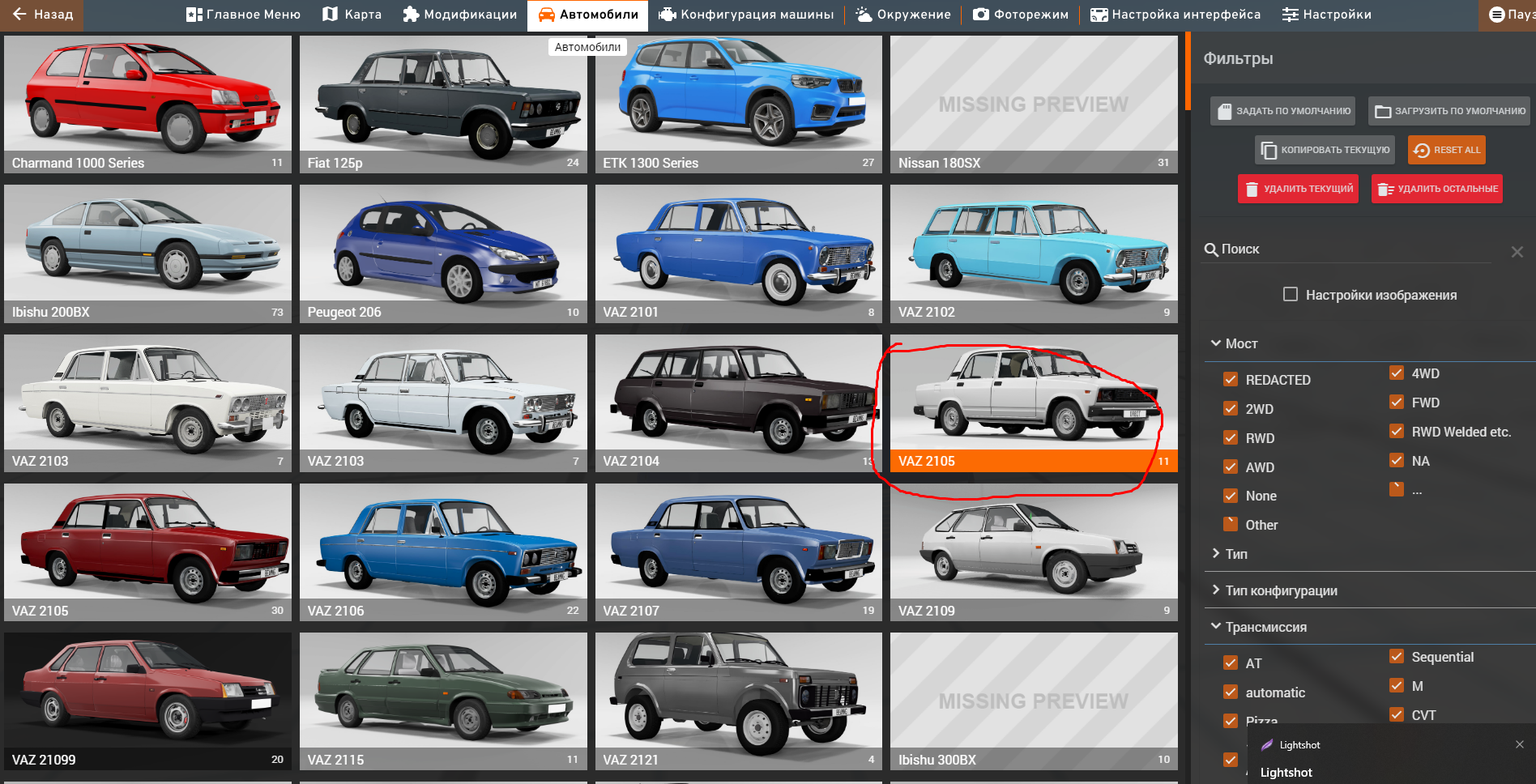
Task: Open the Модификации menu tab
Action: [x=459, y=15]
